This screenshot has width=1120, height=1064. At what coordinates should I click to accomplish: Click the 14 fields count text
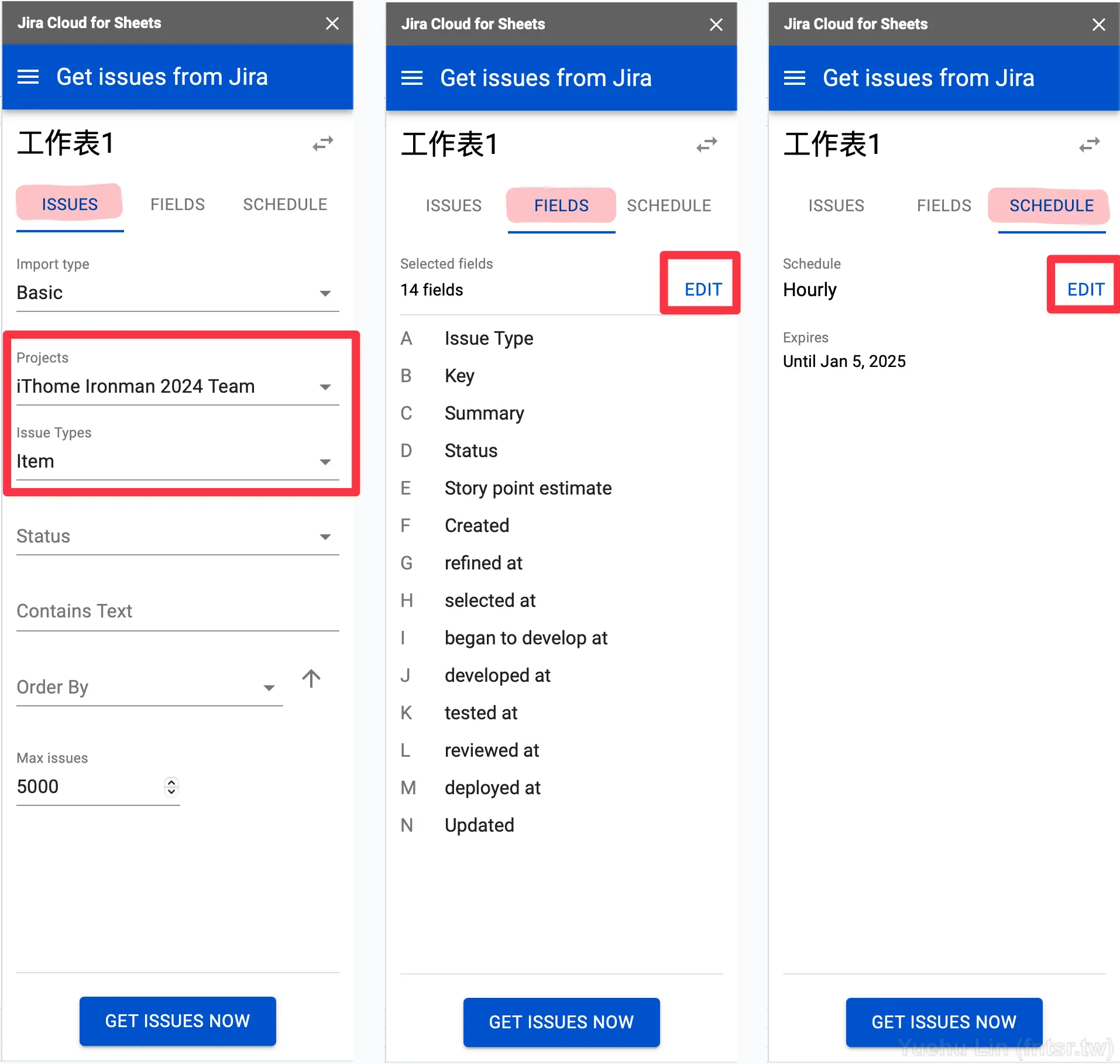pyautogui.click(x=432, y=290)
